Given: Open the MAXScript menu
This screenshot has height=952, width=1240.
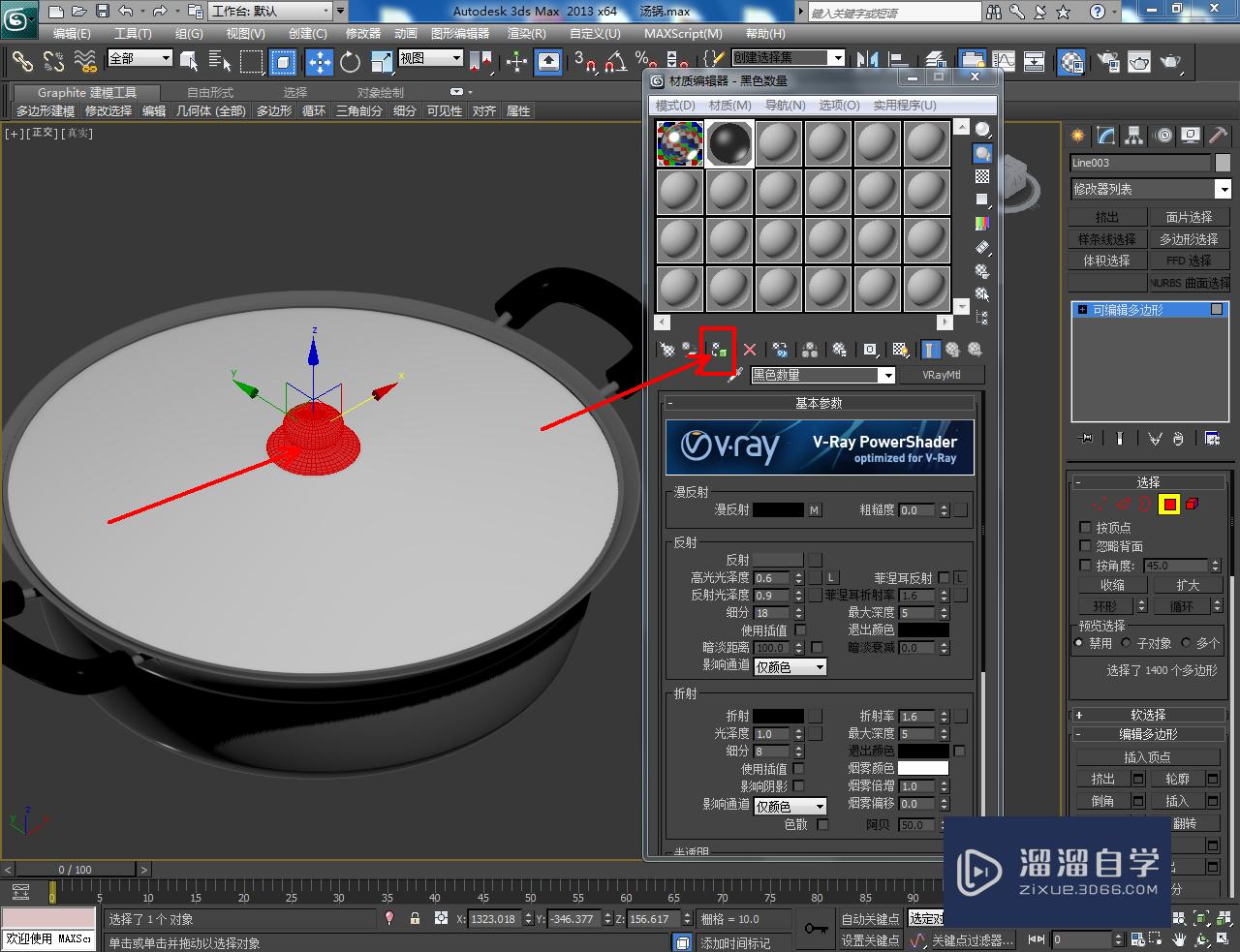Looking at the screenshot, I should coord(683,34).
